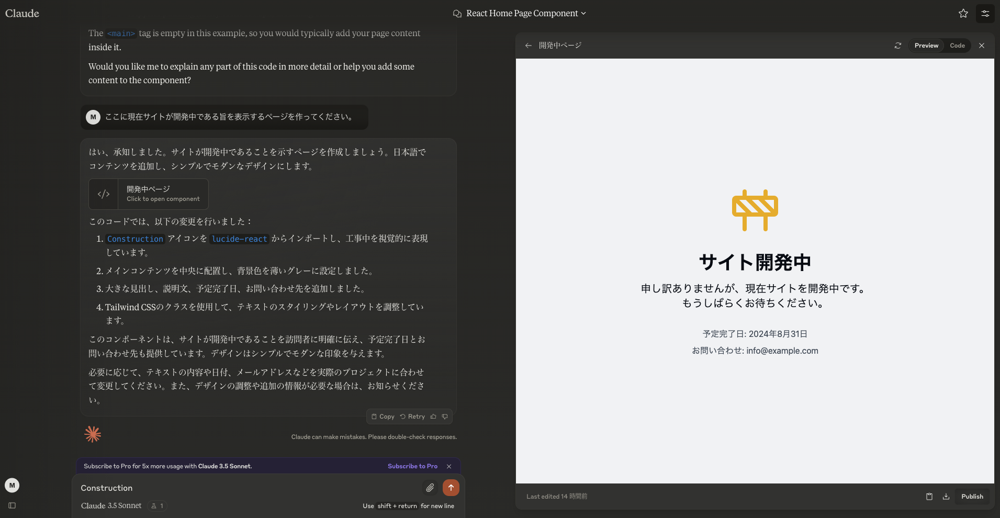Send the message with the orange arrow button
1000x518 pixels.
[x=451, y=488]
